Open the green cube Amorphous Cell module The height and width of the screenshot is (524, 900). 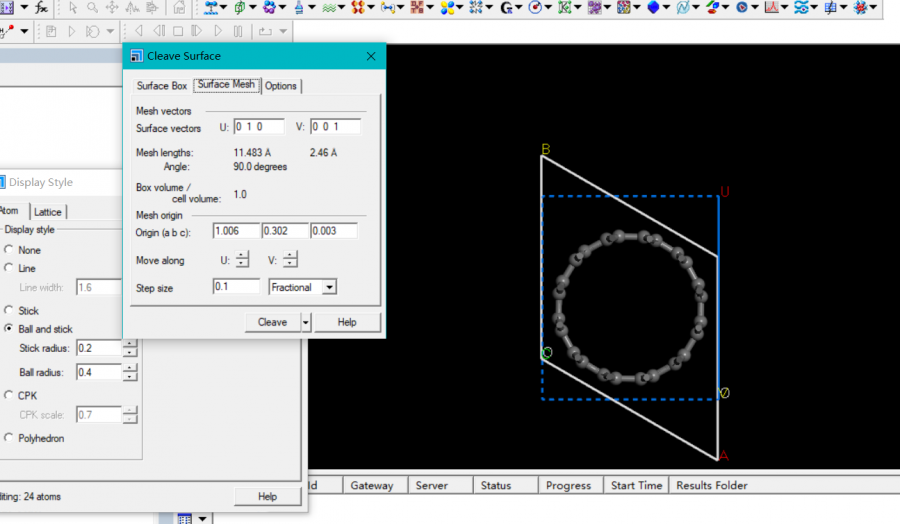239,7
